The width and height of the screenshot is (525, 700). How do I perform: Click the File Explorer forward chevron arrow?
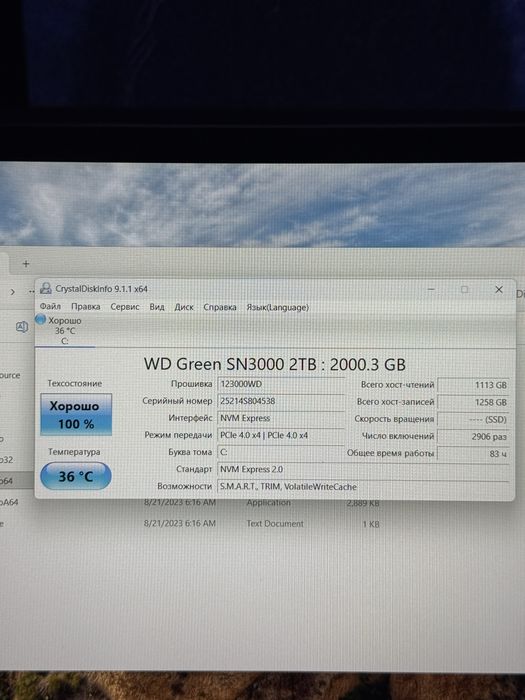(12, 292)
